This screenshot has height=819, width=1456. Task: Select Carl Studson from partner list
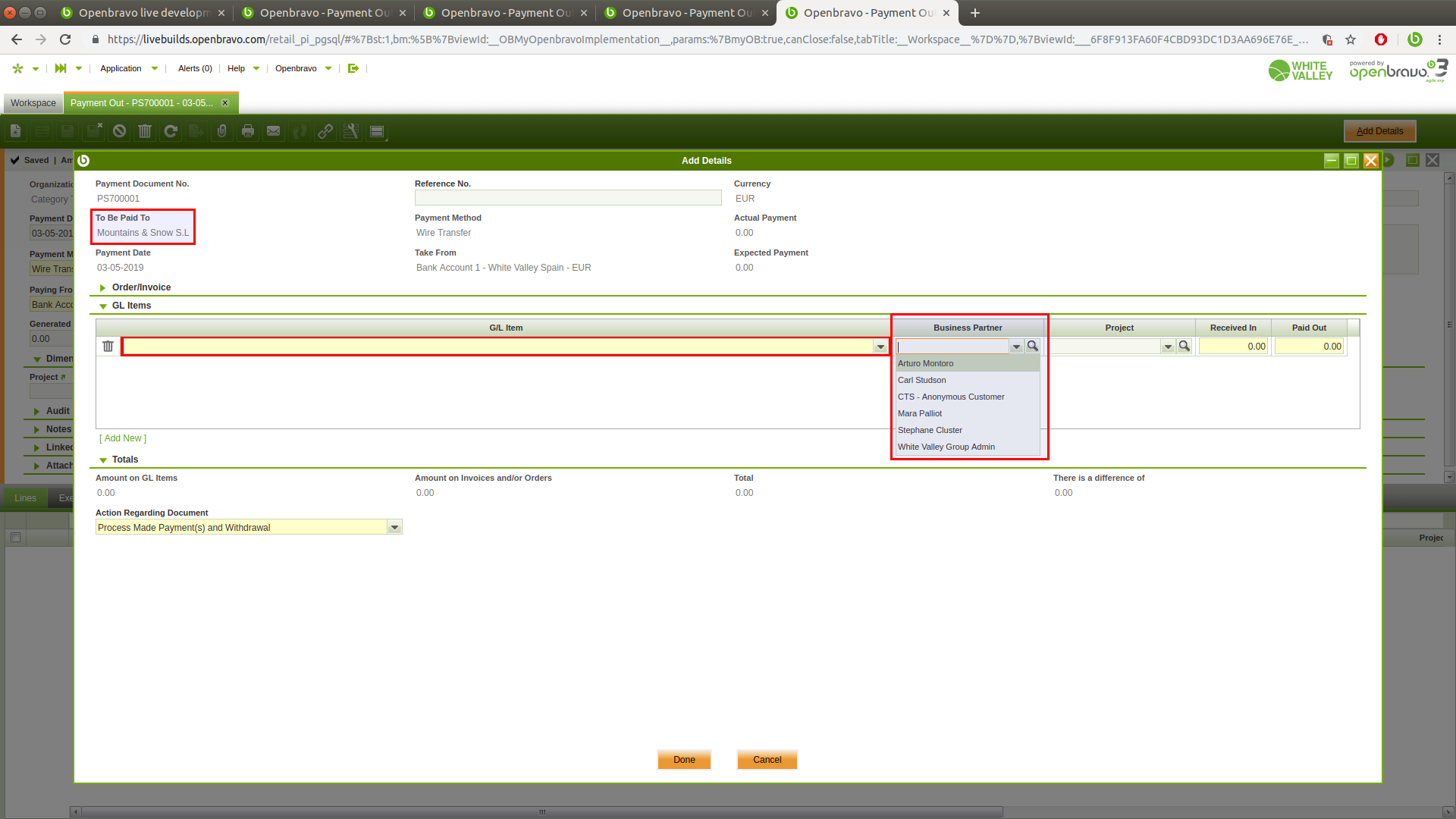(922, 380)
